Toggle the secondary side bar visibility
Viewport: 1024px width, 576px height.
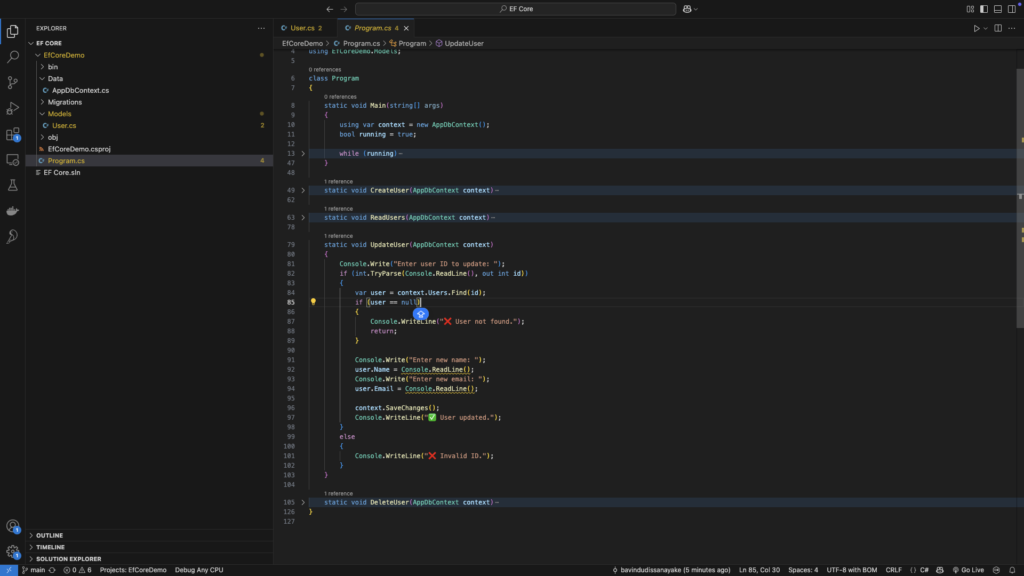click(1012, 9)
